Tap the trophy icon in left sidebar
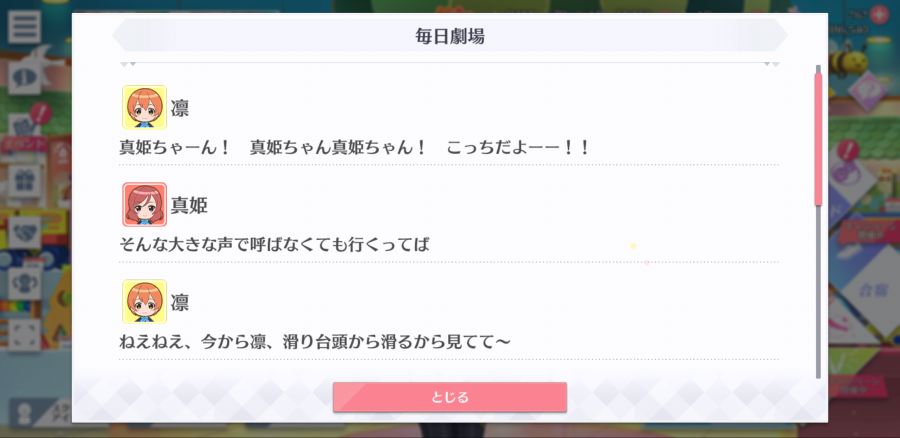The image size is (900, 438). tap(24, 284)
